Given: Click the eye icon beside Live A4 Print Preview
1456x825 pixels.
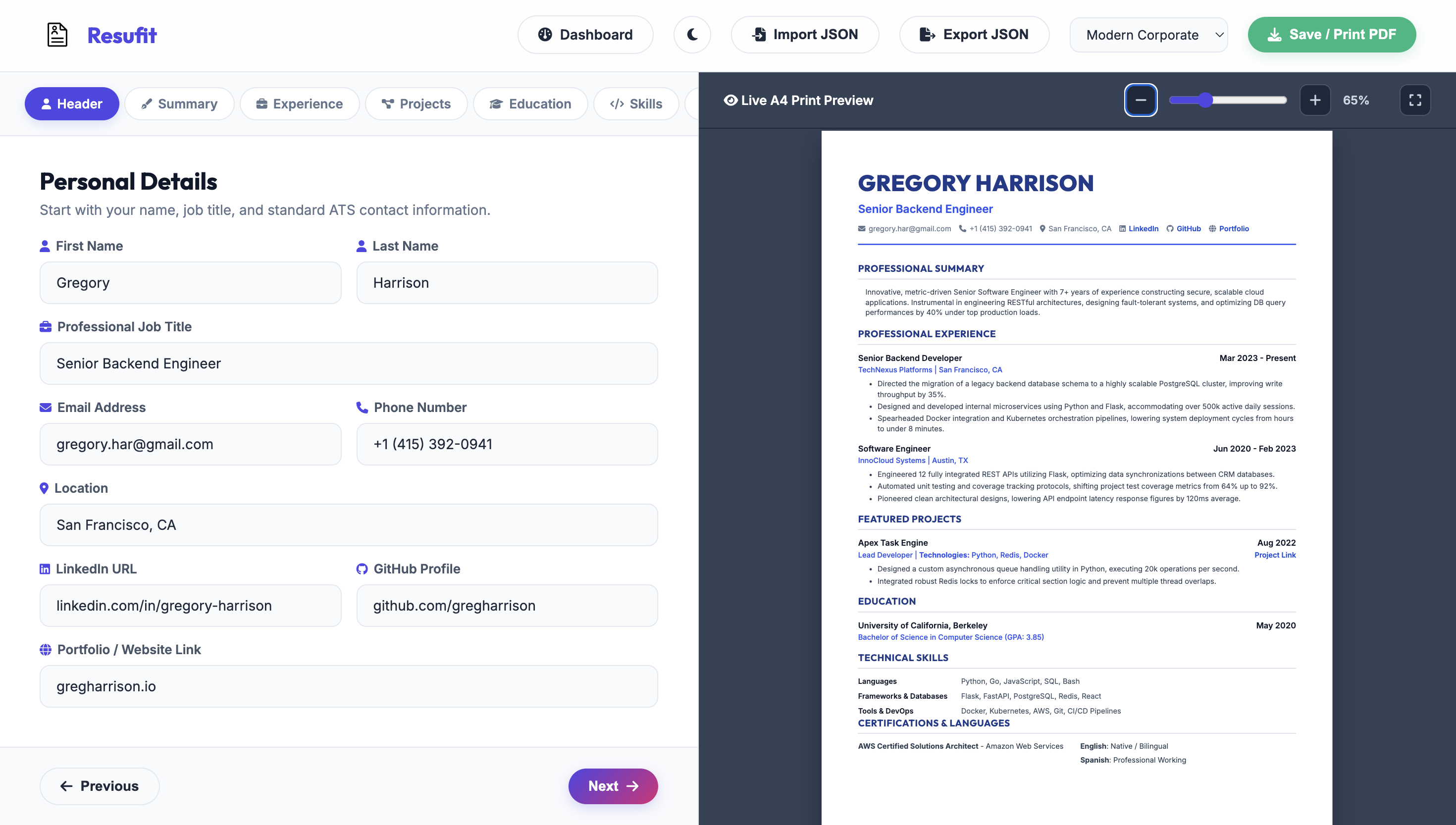Looking at the screenshot, I should (730, 101).
